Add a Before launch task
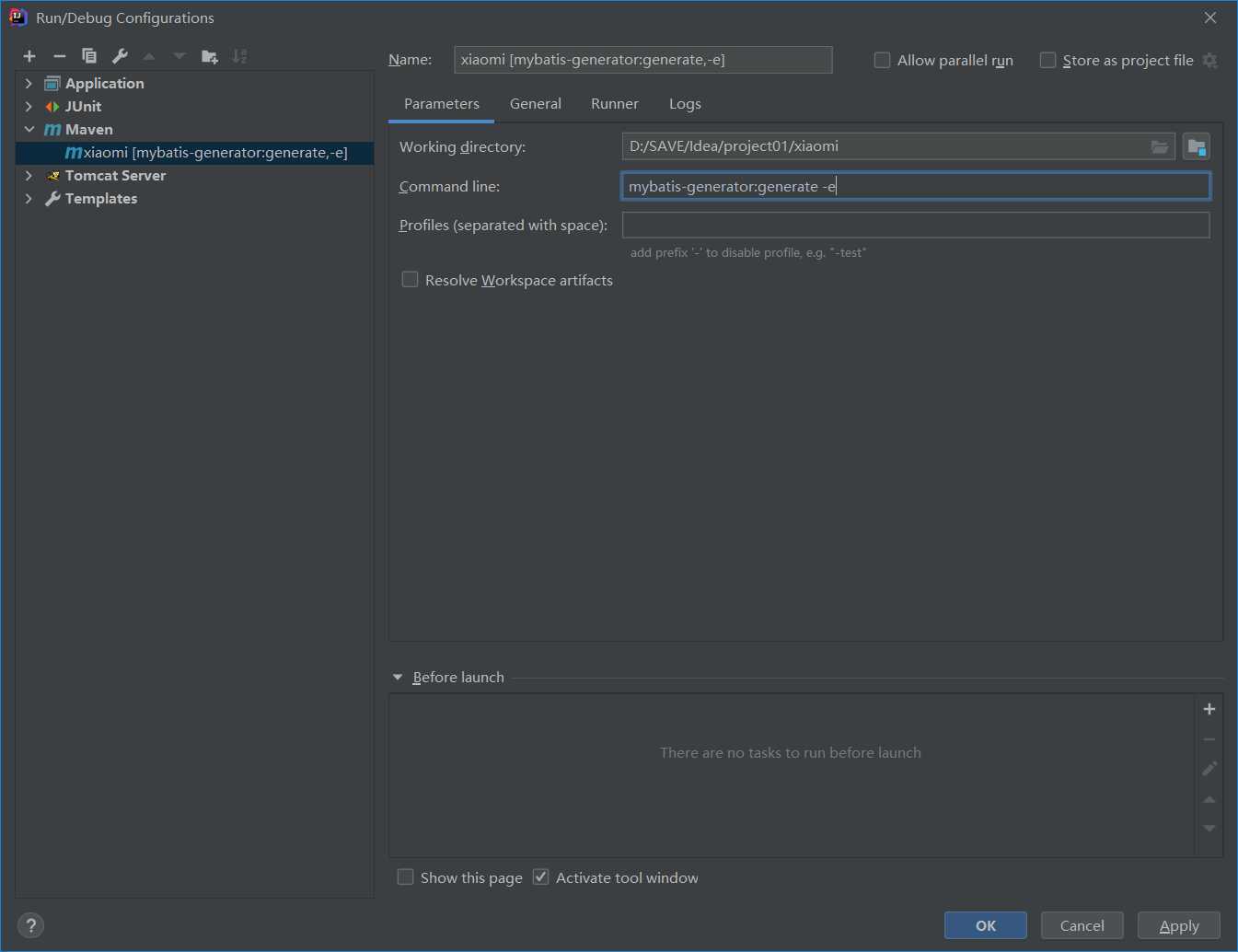Screen dimensions: 1238x952 [x=1209, y=709]
